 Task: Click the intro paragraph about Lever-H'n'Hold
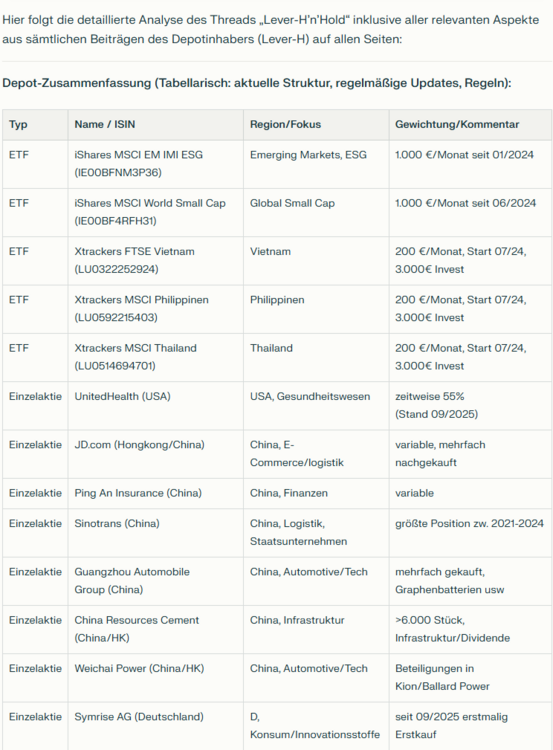pos(270,29)
